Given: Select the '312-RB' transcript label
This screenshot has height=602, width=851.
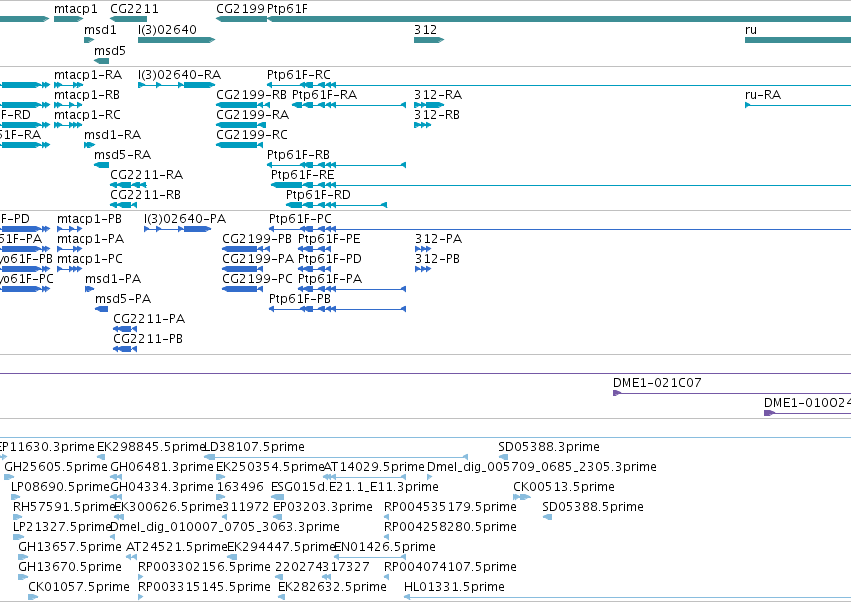Looking at the screenshot, I should click(x=437, y=115).
